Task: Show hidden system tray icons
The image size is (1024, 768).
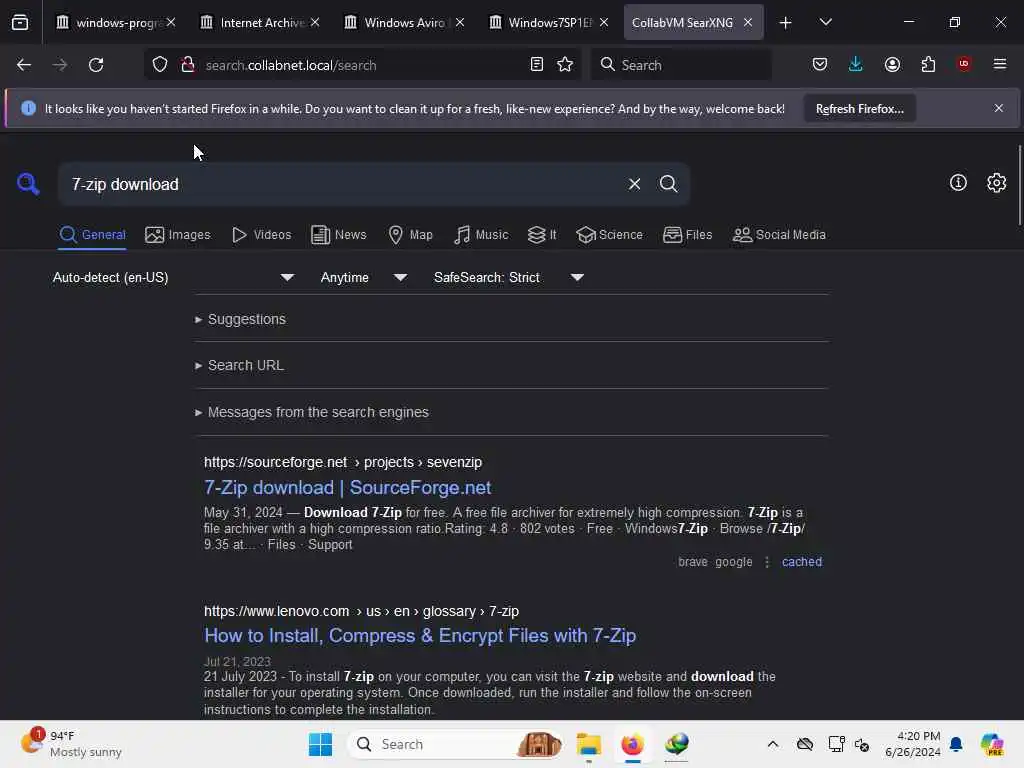Action: (x=773, y=744)
